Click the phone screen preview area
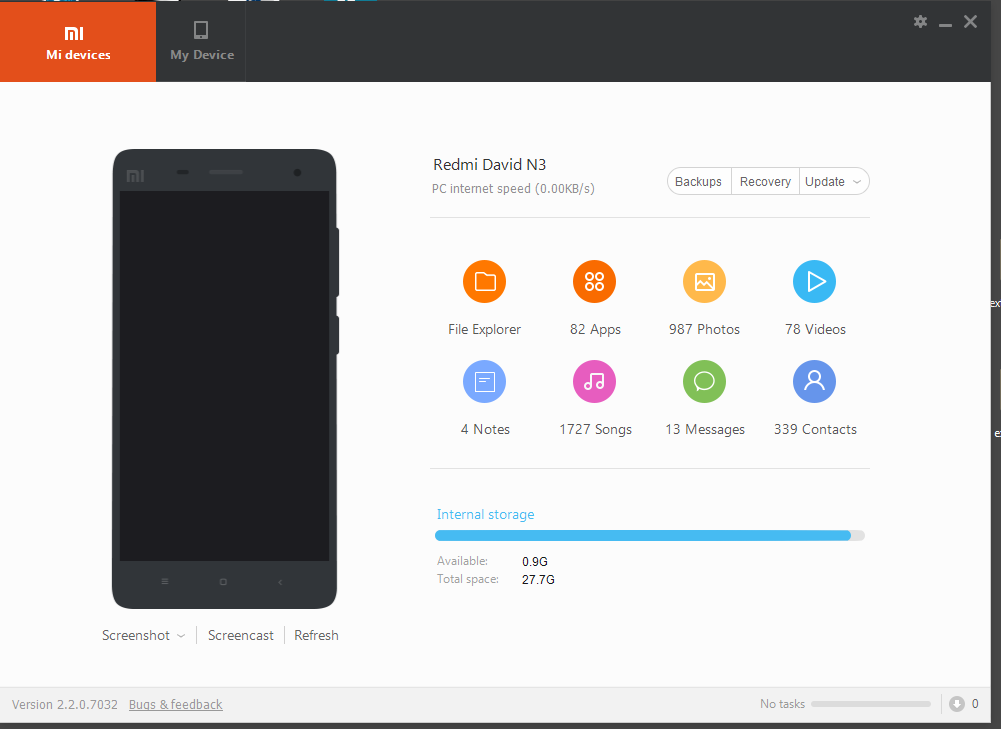The width and height of the screenshot is (1001, 729). point(224,375)
